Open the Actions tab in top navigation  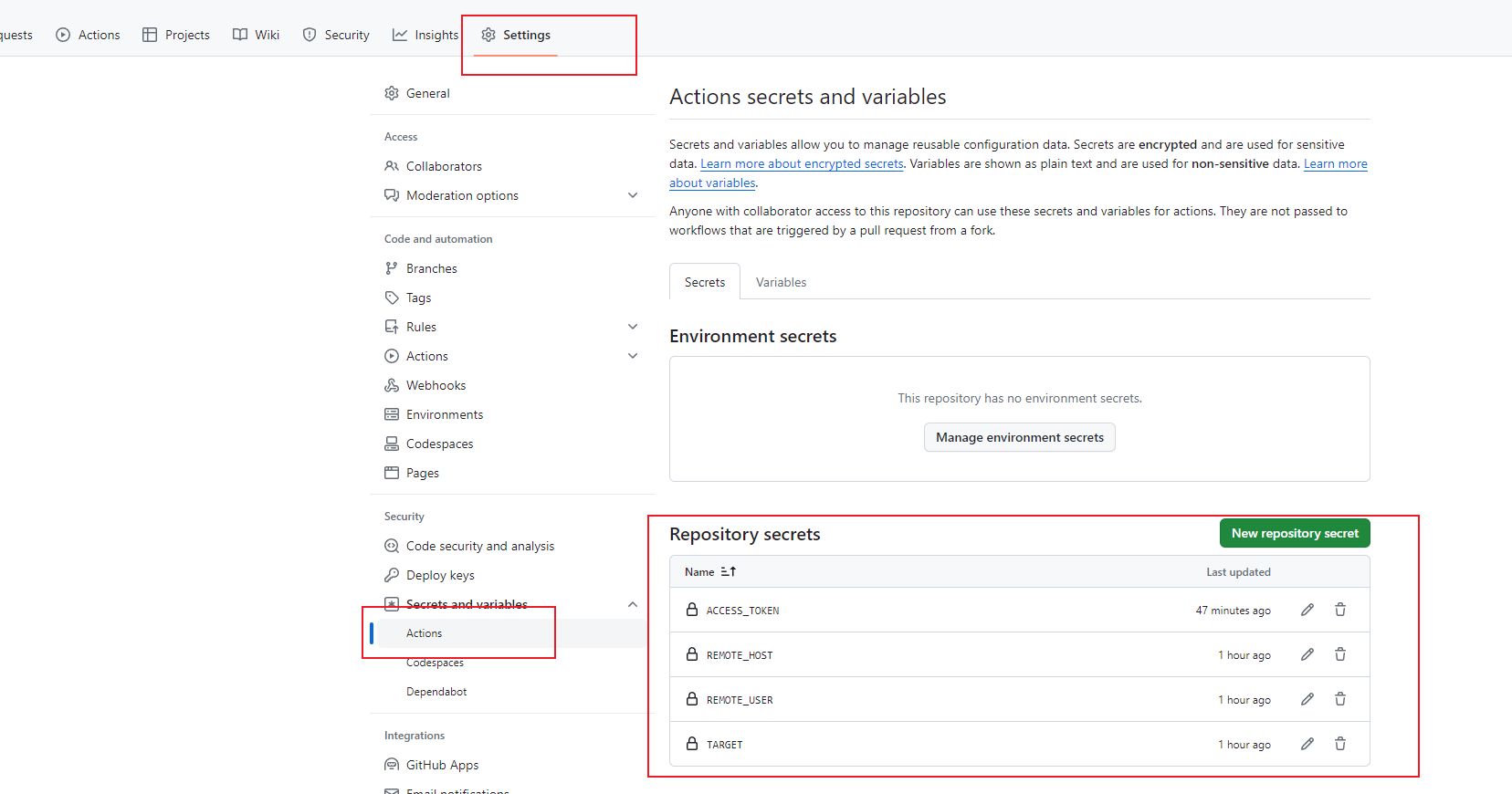tap(88, 35)
